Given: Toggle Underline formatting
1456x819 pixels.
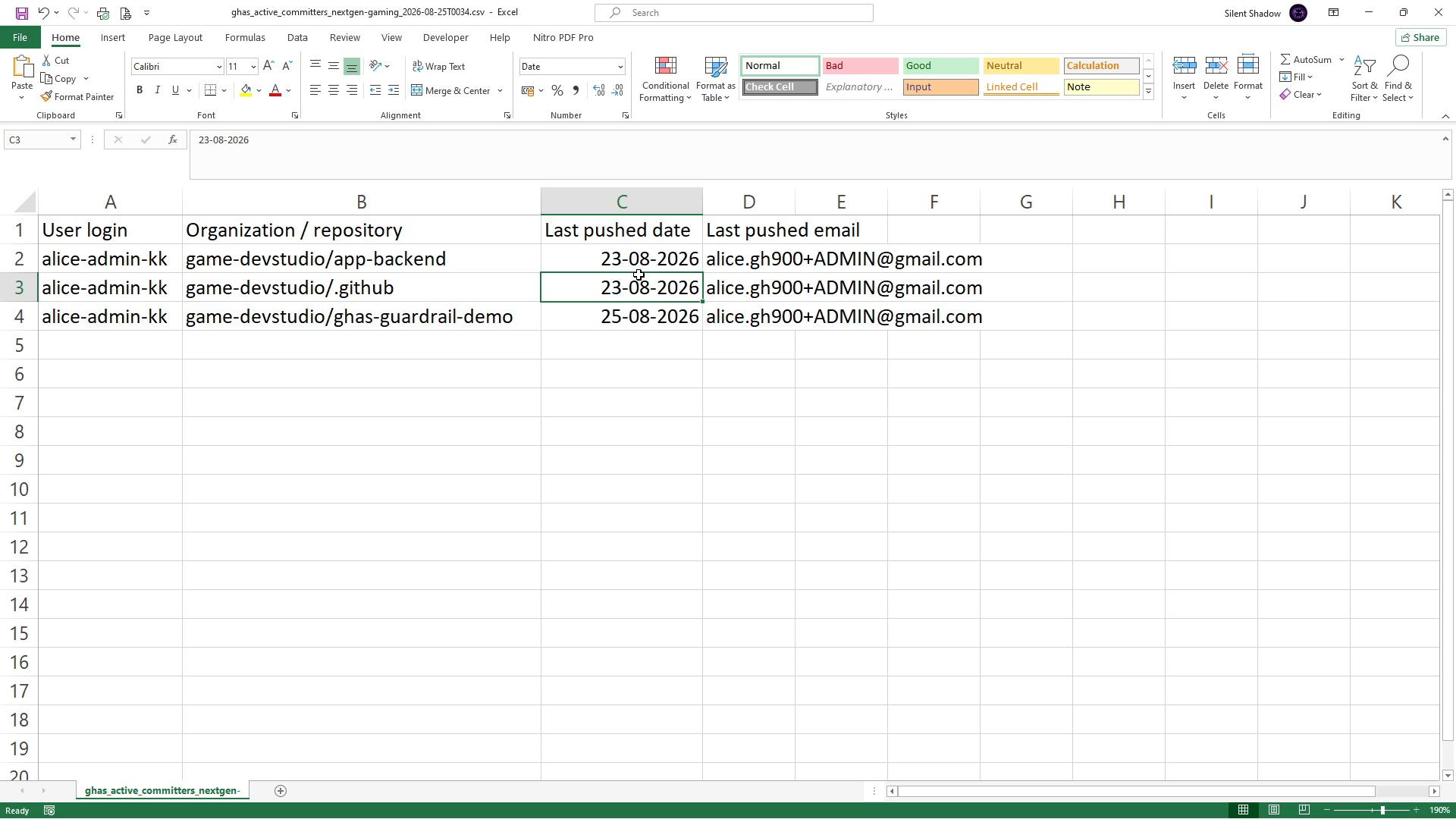Looking at the screenshot, I should (176, 90).
